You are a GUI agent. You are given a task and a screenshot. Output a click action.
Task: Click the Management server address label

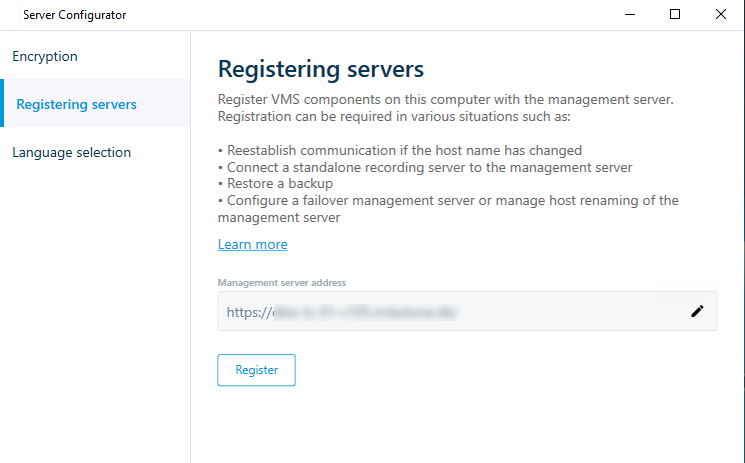pos(282,283)
